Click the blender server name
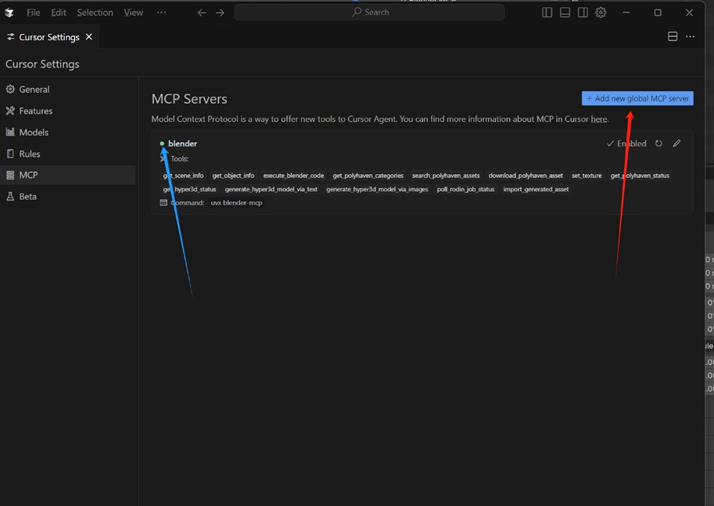 (182, 143)
